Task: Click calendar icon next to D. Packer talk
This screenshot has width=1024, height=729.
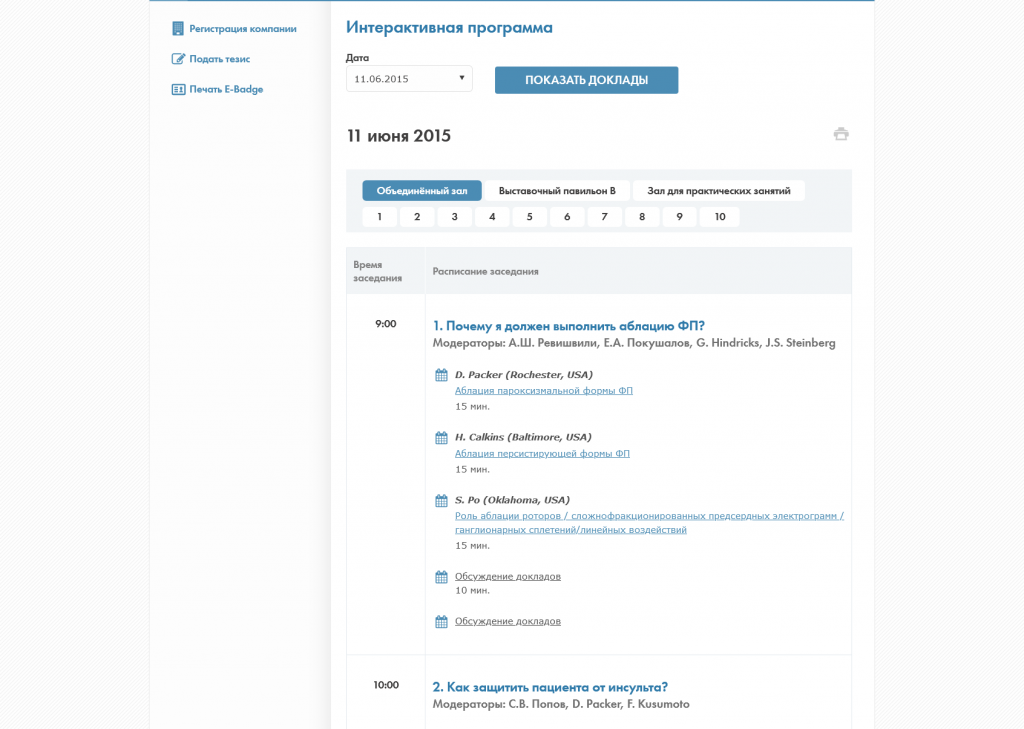Action: [x=441, y=375]
